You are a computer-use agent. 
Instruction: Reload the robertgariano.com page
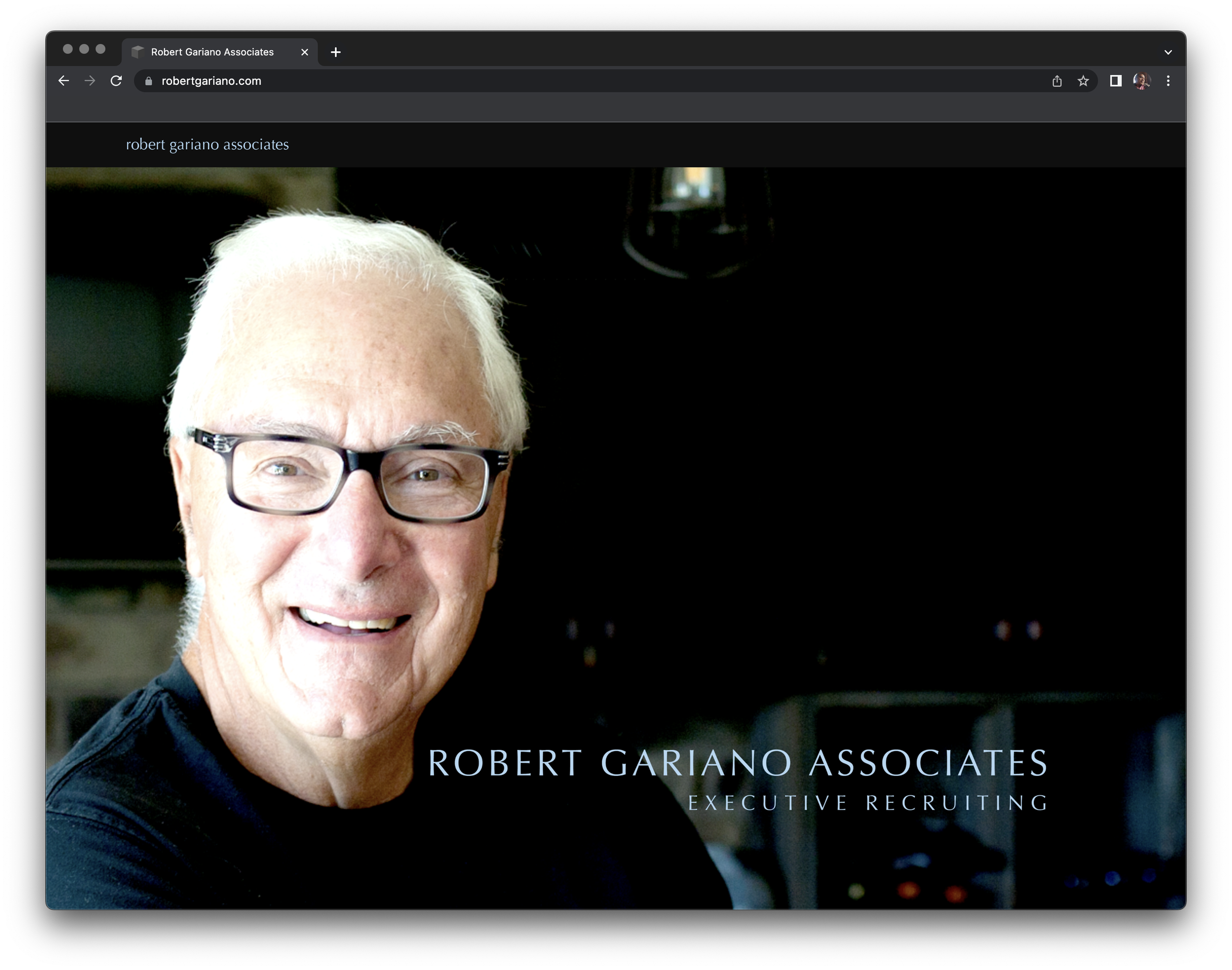pos(116,81)
